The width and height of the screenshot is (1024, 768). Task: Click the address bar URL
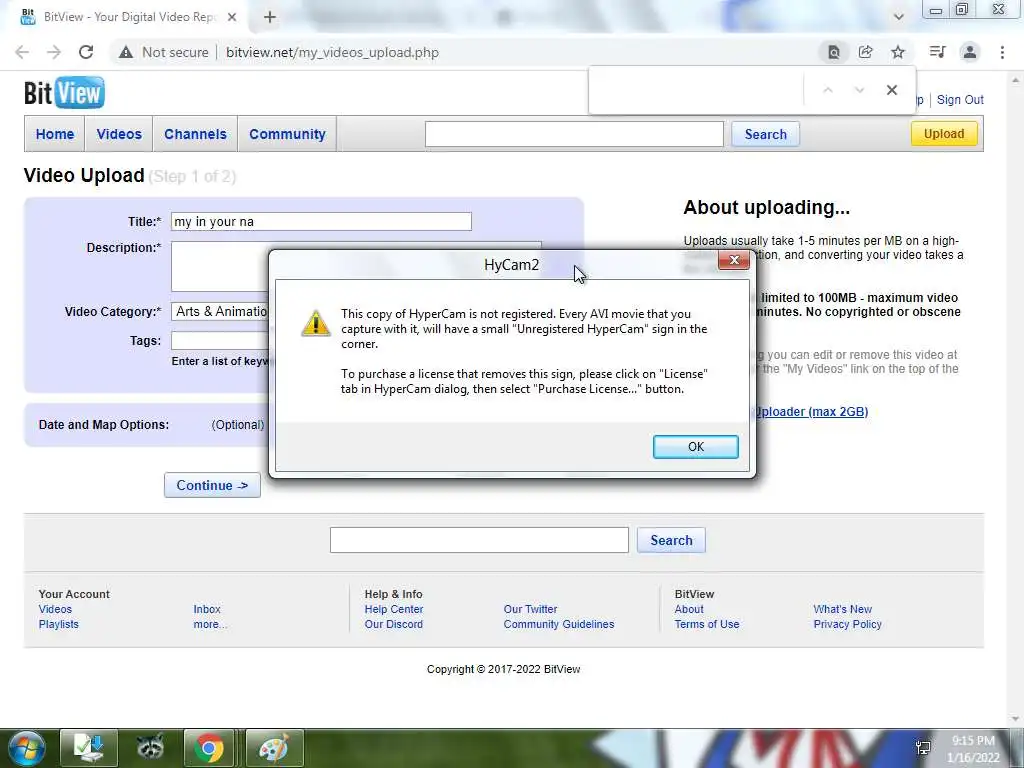pos(332,52)
